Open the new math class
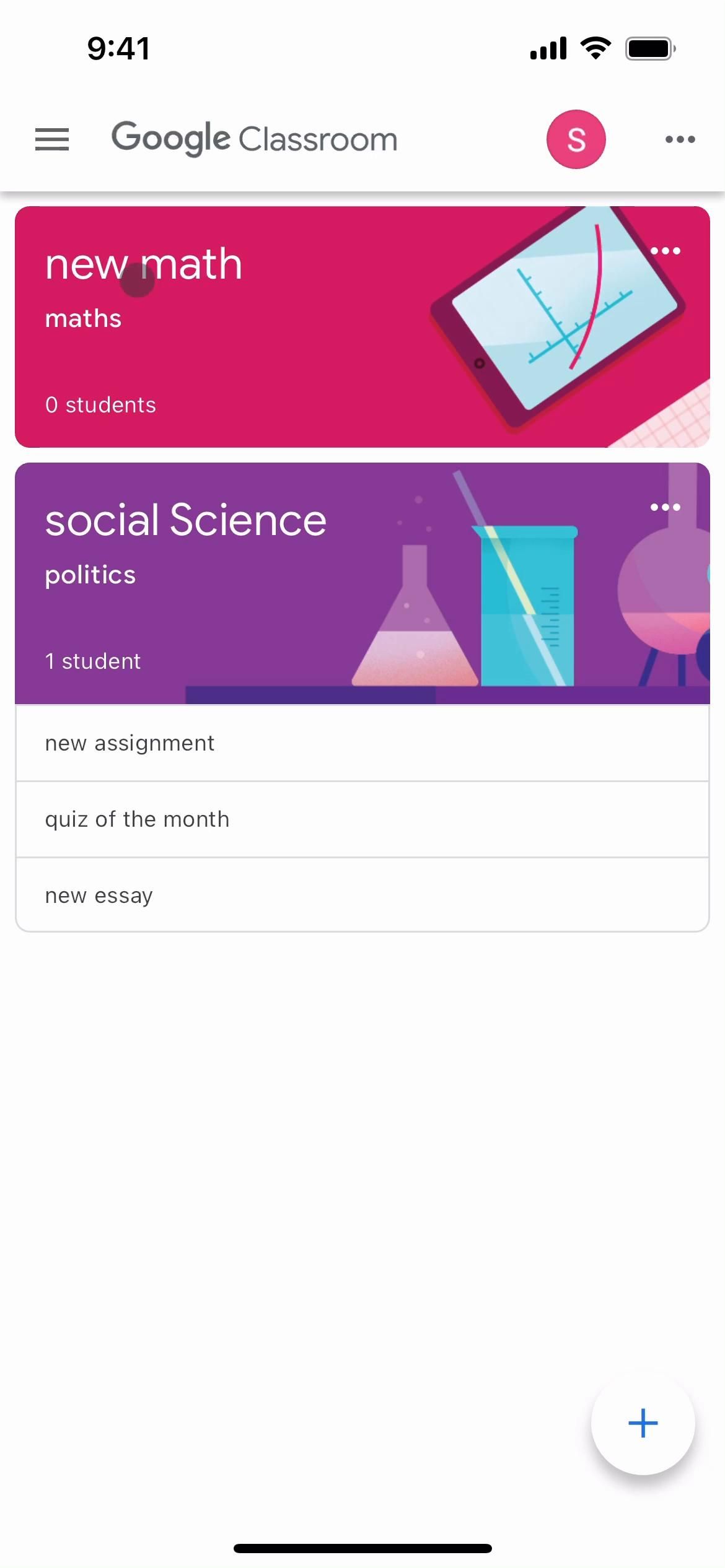The width and height of the screenshot is (725, 1568). point(144,264)
